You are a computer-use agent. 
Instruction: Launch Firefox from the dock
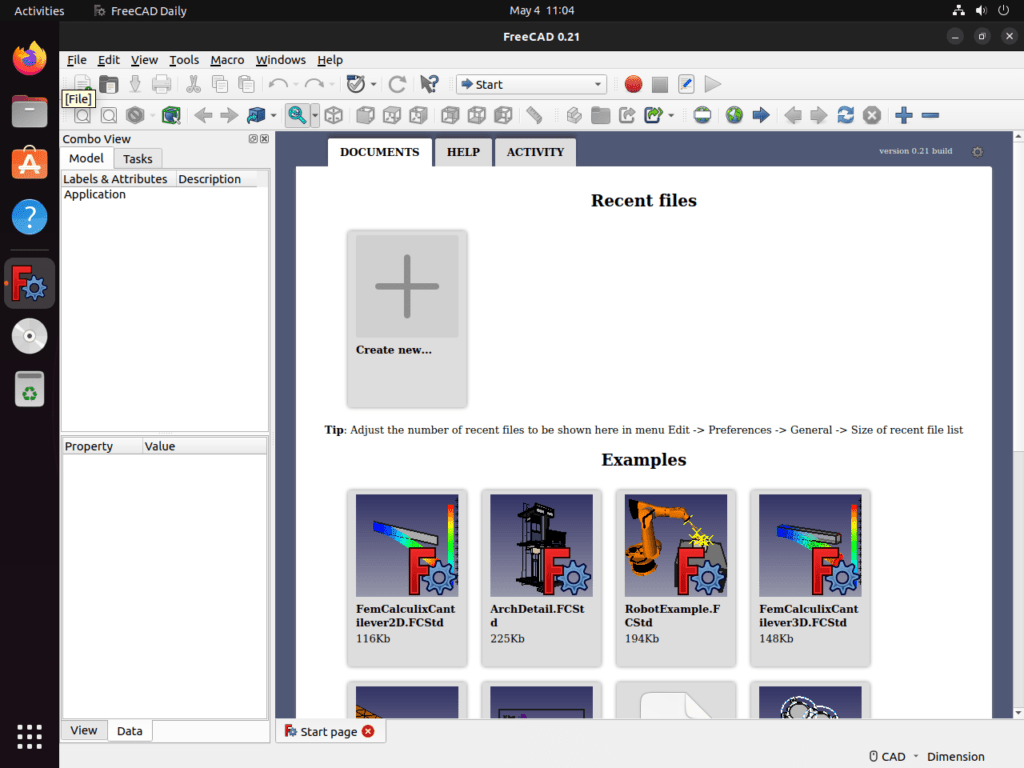(x=29, y=58)
